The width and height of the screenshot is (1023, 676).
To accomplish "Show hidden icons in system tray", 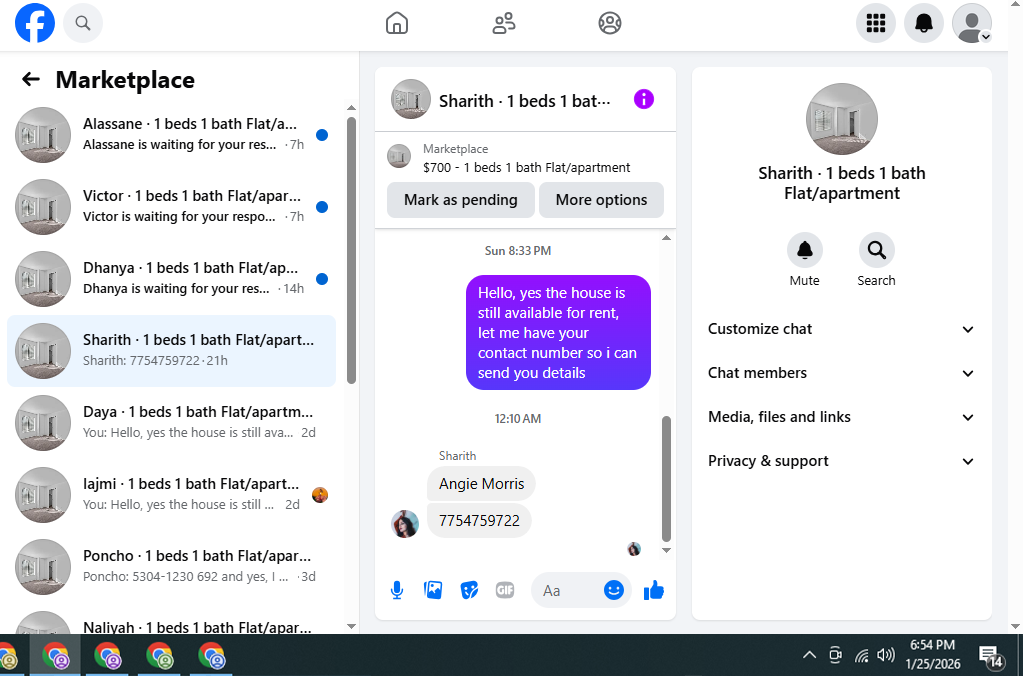I will pyautogui.click(x=809, y=654).
